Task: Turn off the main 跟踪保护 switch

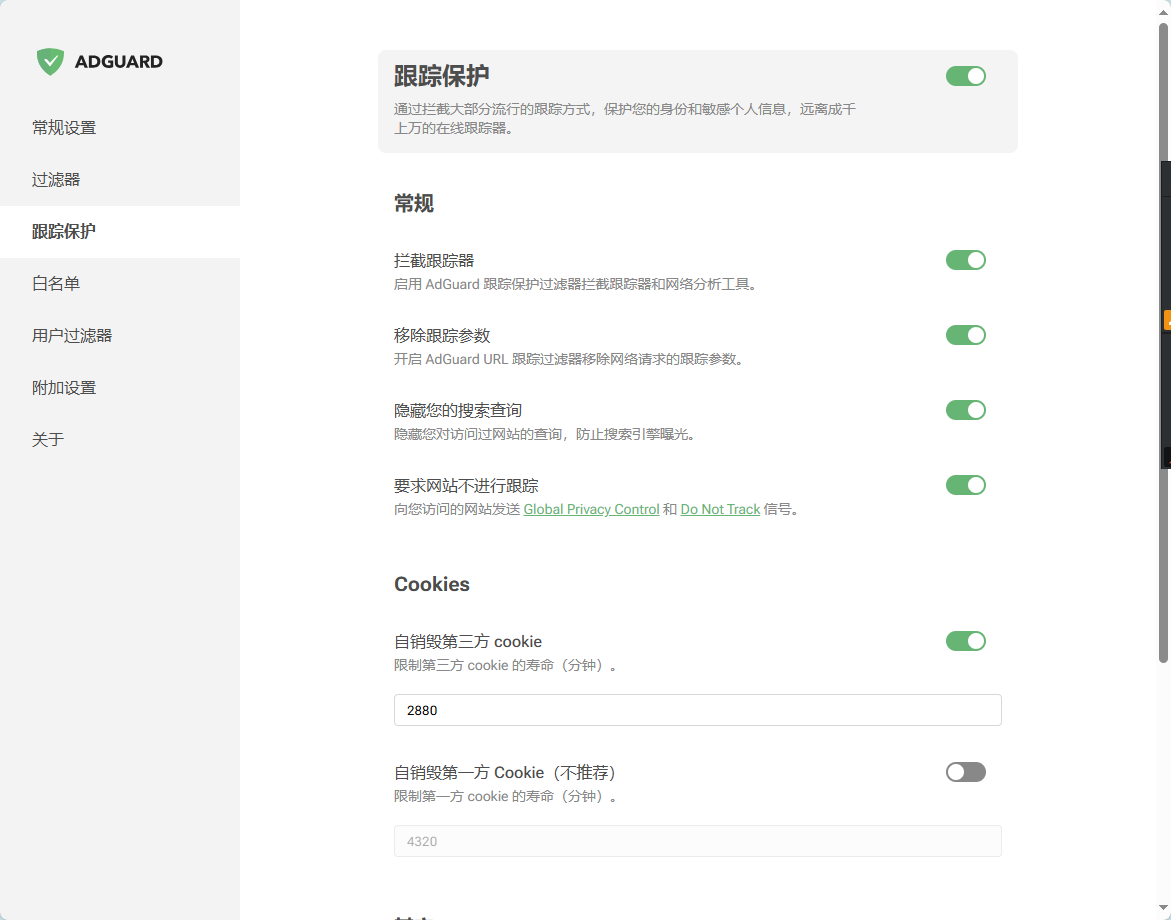Action: point(966,76)
